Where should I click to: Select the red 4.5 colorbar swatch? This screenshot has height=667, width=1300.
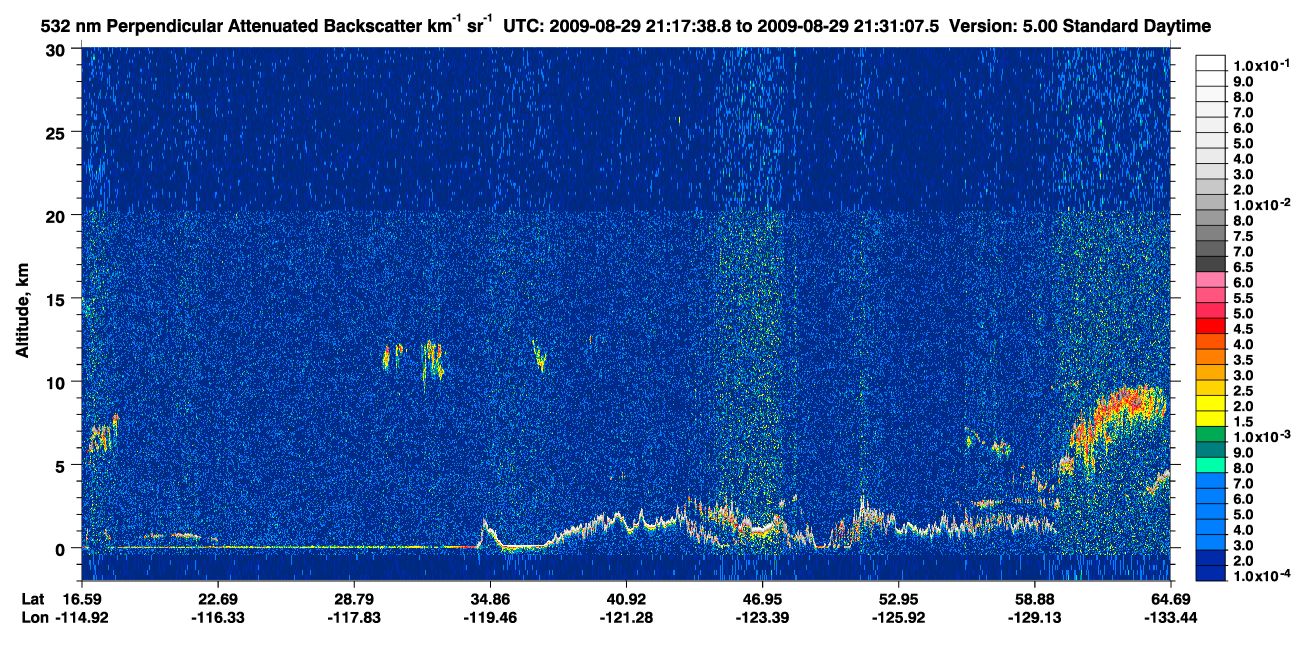1210,326
